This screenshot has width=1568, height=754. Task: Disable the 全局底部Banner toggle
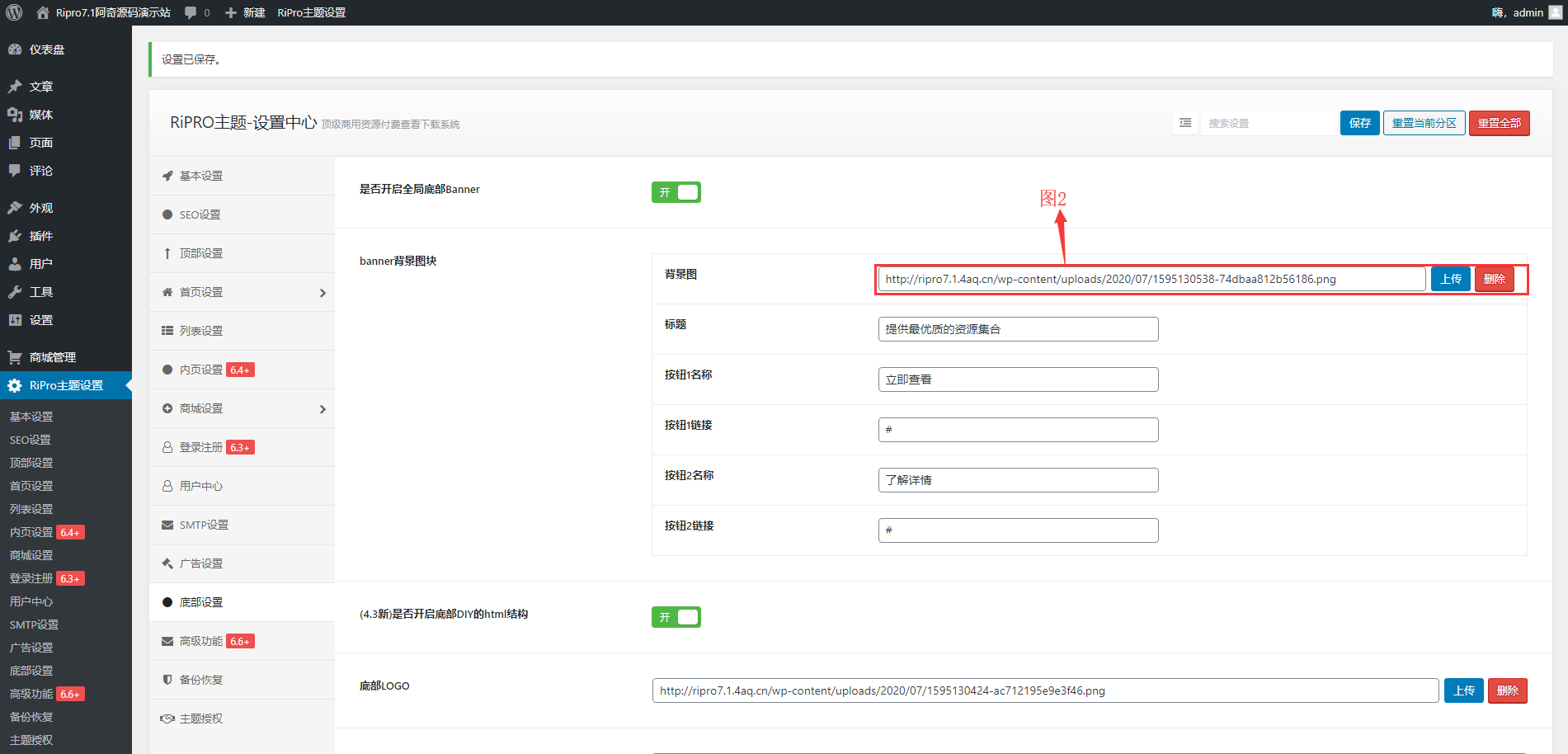coord(676,191)
